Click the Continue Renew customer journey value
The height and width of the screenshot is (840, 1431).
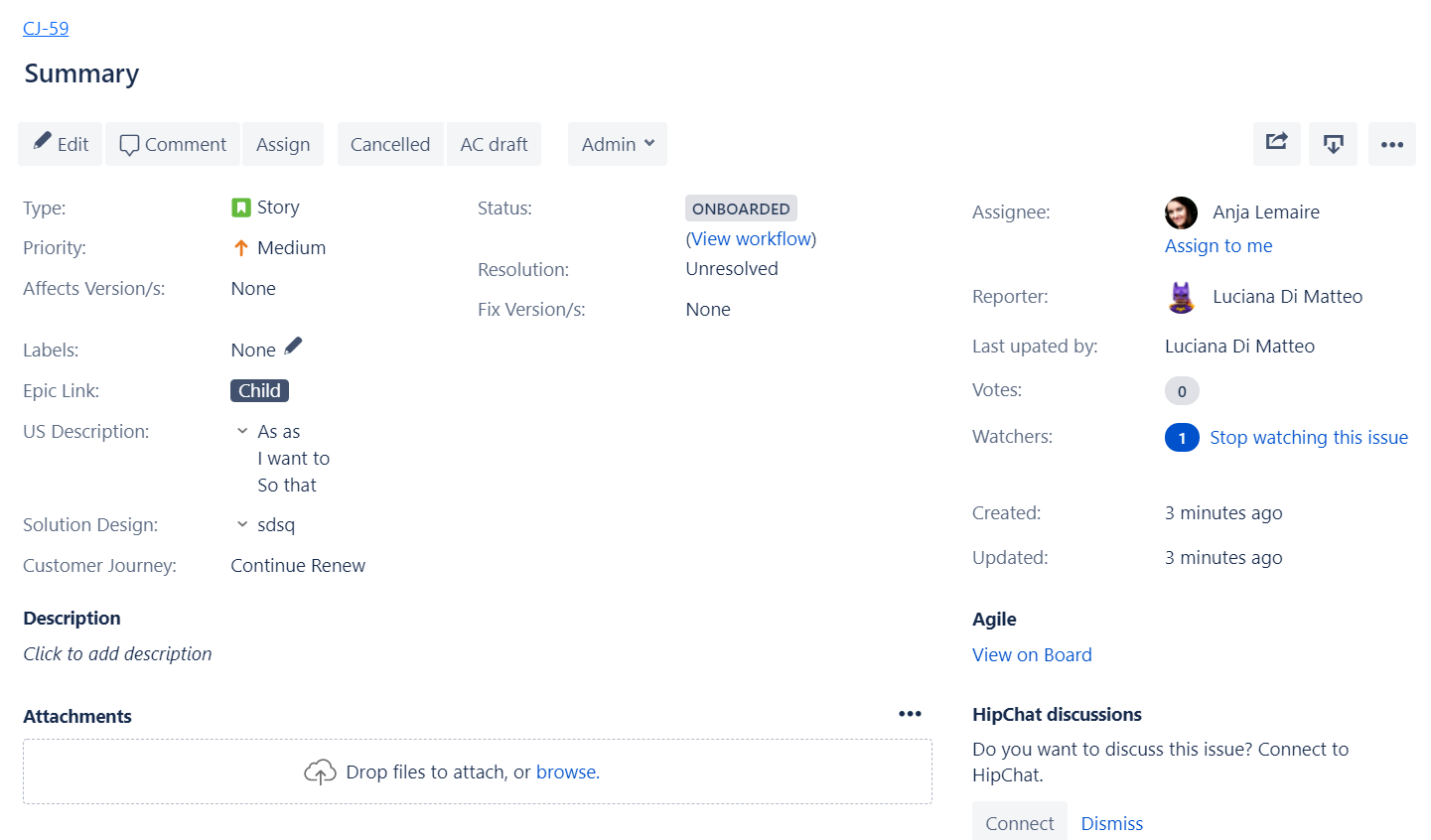coord(298,566)
